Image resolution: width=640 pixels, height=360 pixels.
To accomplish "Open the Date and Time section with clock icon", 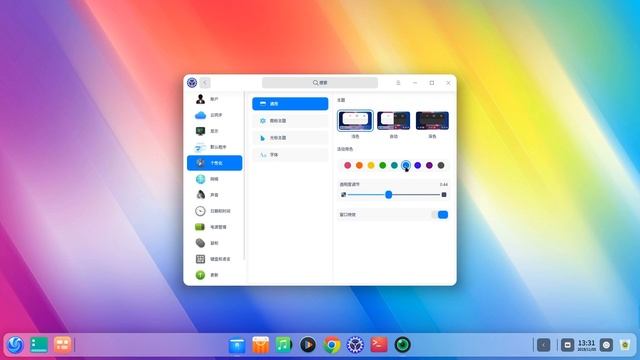I will tap(214, 211).
